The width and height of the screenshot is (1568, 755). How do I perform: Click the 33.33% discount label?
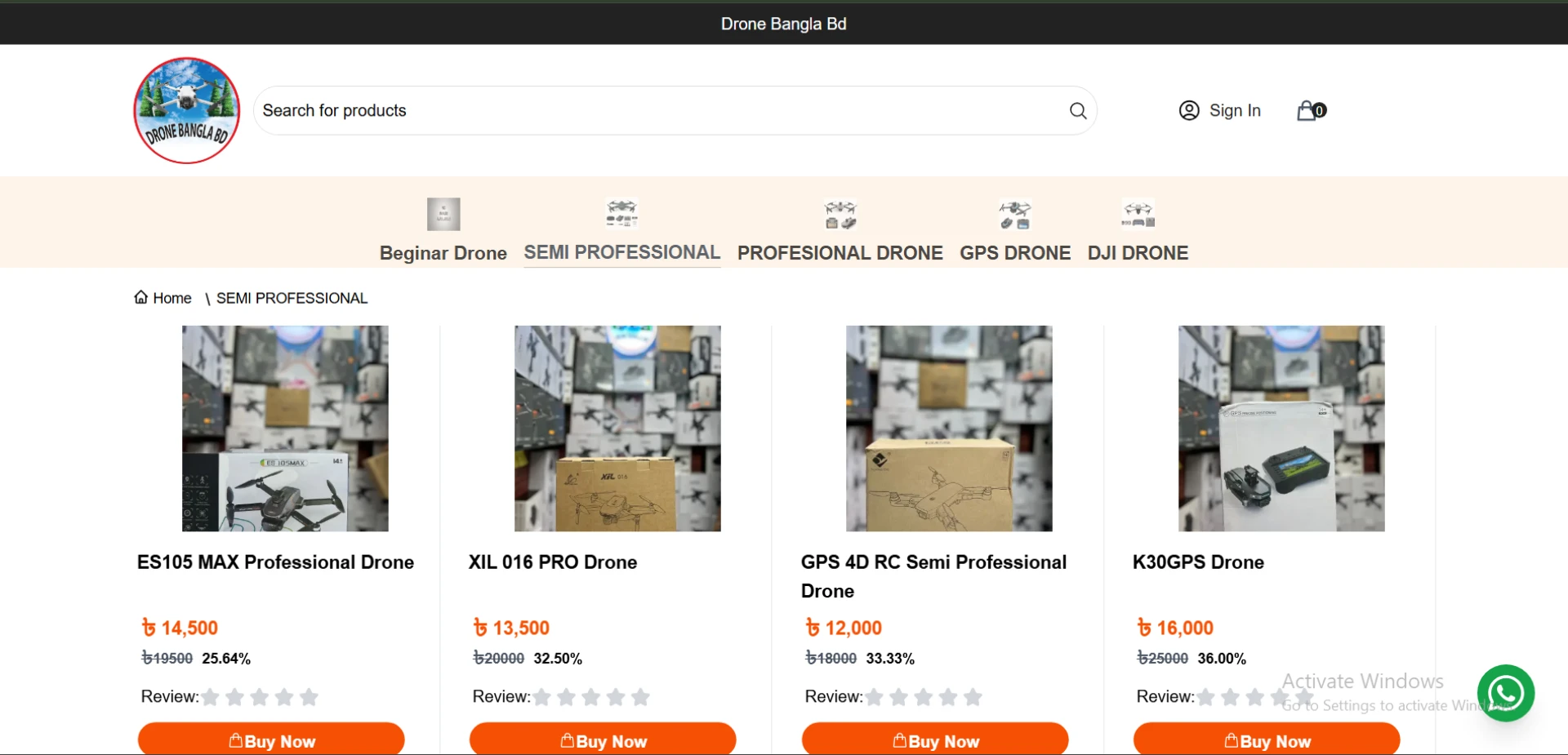click(x=890, y=659)
